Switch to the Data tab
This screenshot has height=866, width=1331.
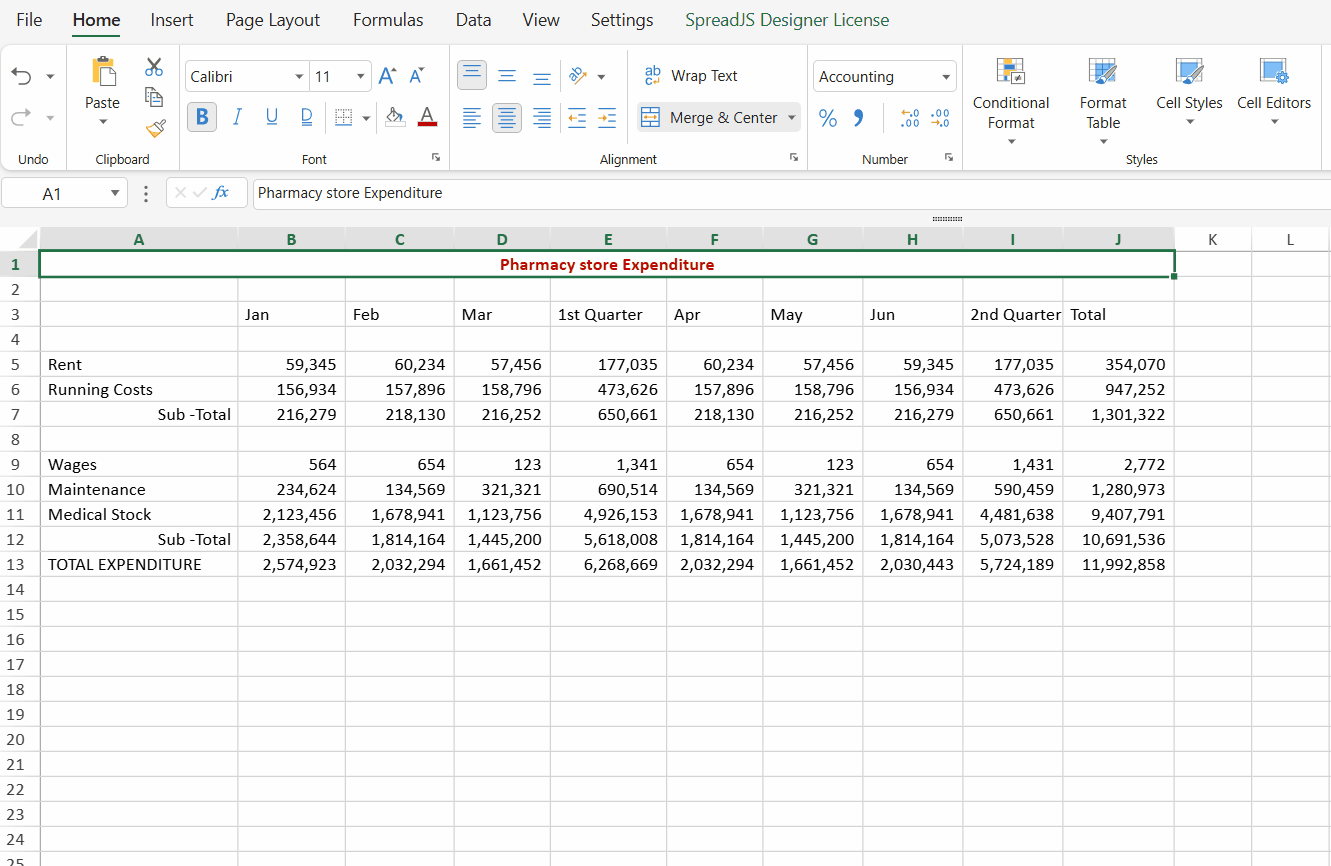pos(473,20)
